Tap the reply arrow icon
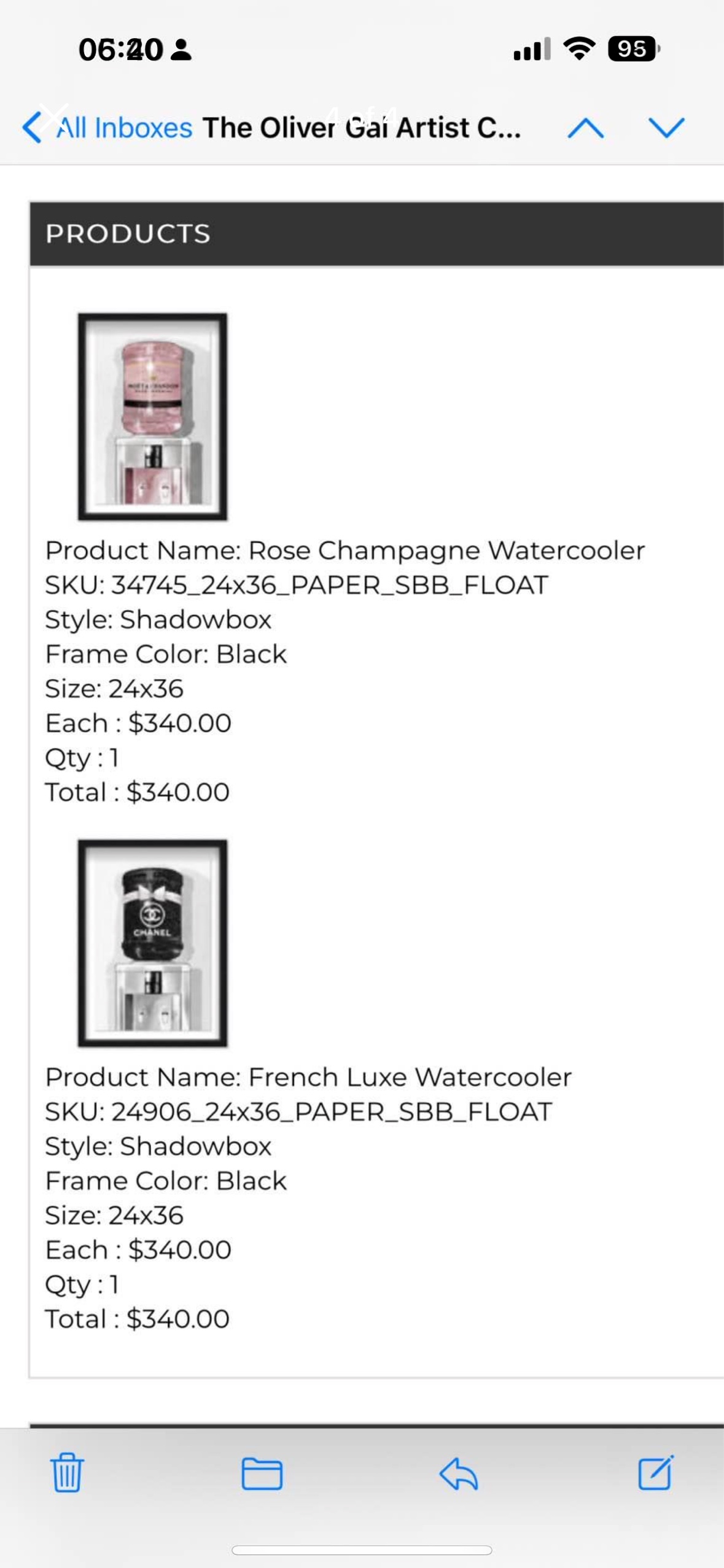 click(459, 1473)
